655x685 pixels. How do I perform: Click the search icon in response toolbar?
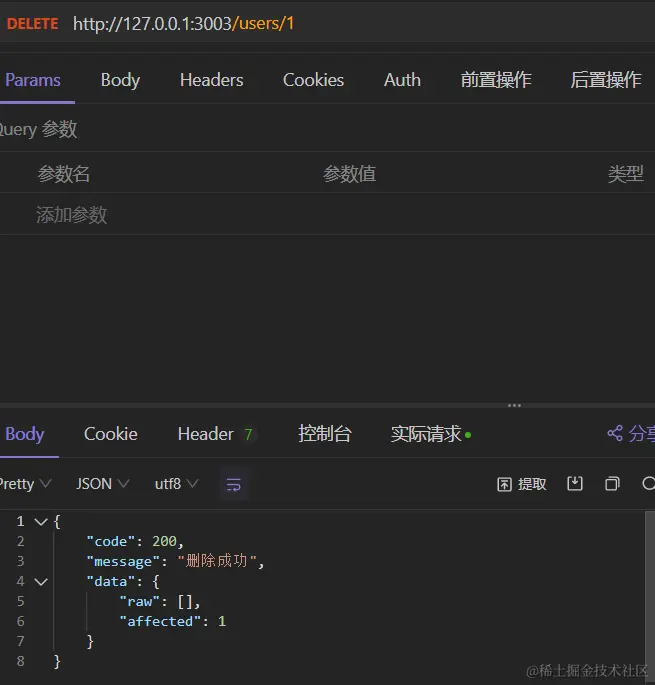coord(648,484)
